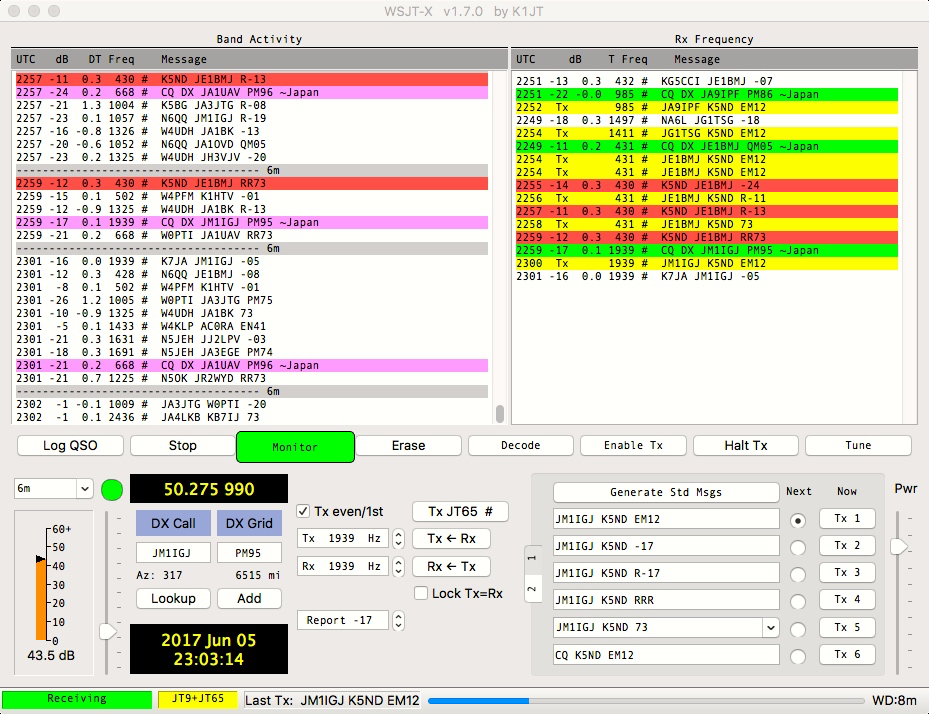This screenshot has height=714, width=929.
Task: Select 'CQ DX JM1IGJ PM95' row at 2259 in Band Activity
Action: coord(252,222)
